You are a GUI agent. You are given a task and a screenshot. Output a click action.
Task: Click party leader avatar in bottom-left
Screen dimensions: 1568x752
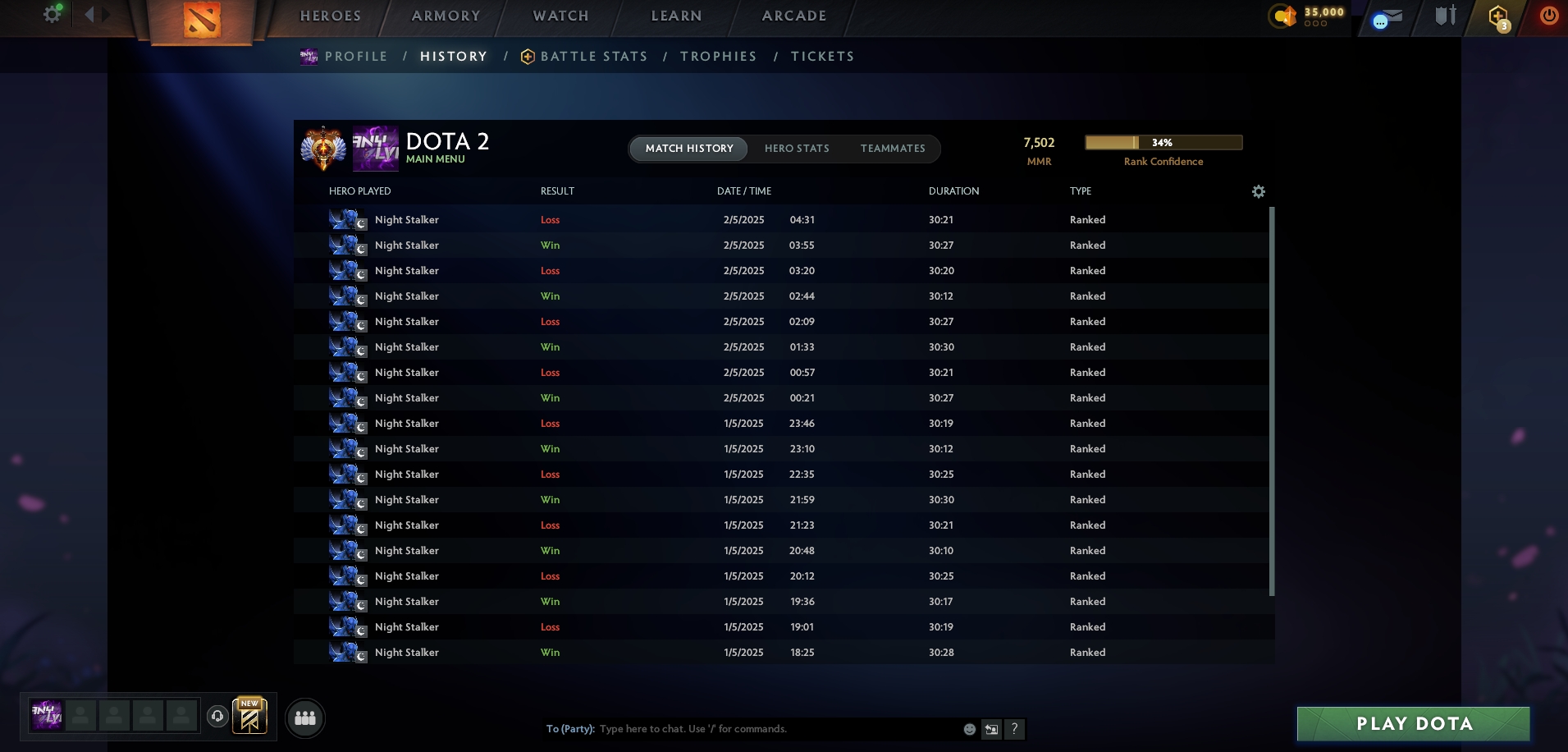point(47,715)
